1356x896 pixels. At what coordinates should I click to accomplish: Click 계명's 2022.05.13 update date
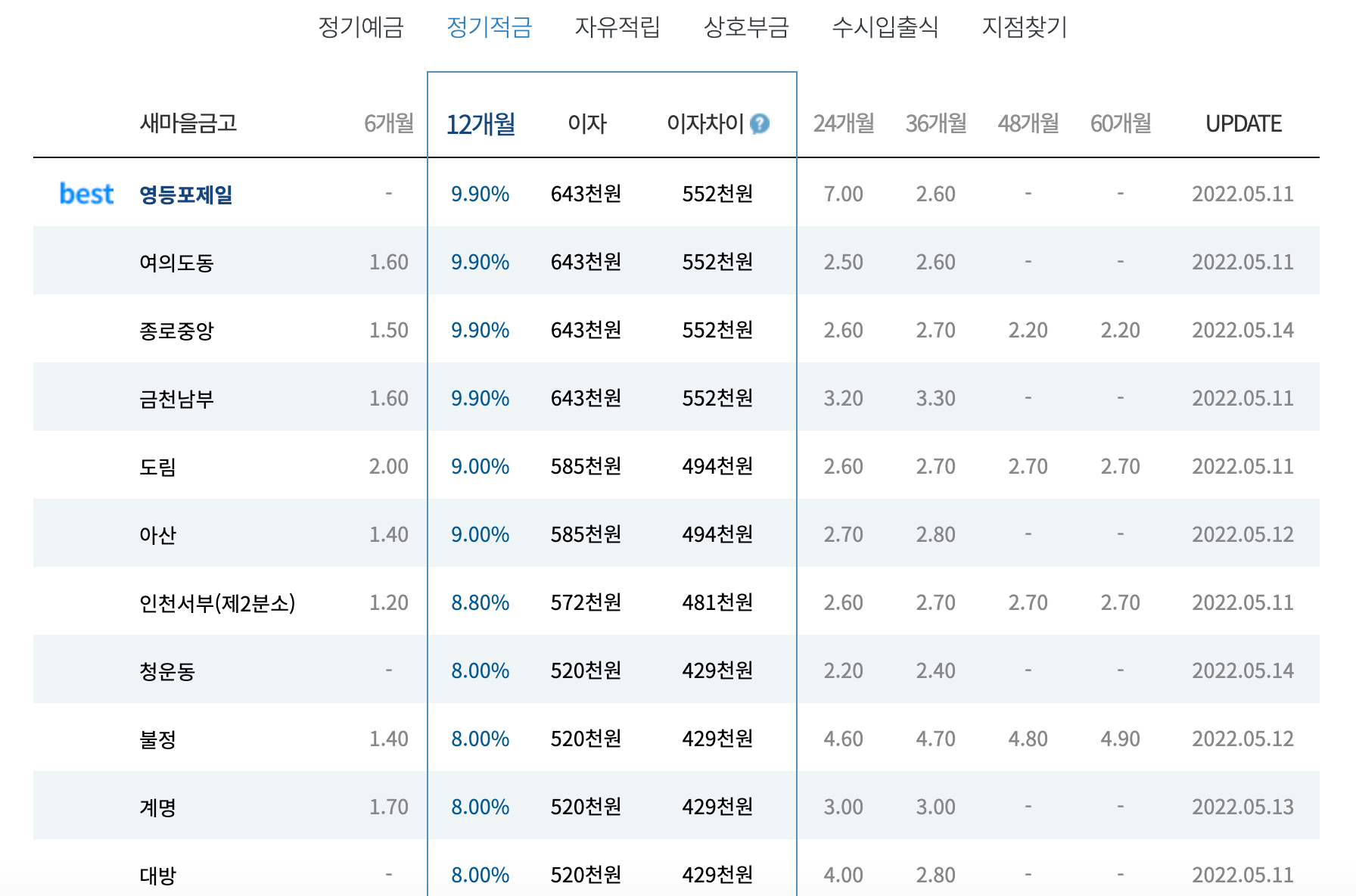coord(1243,807)
